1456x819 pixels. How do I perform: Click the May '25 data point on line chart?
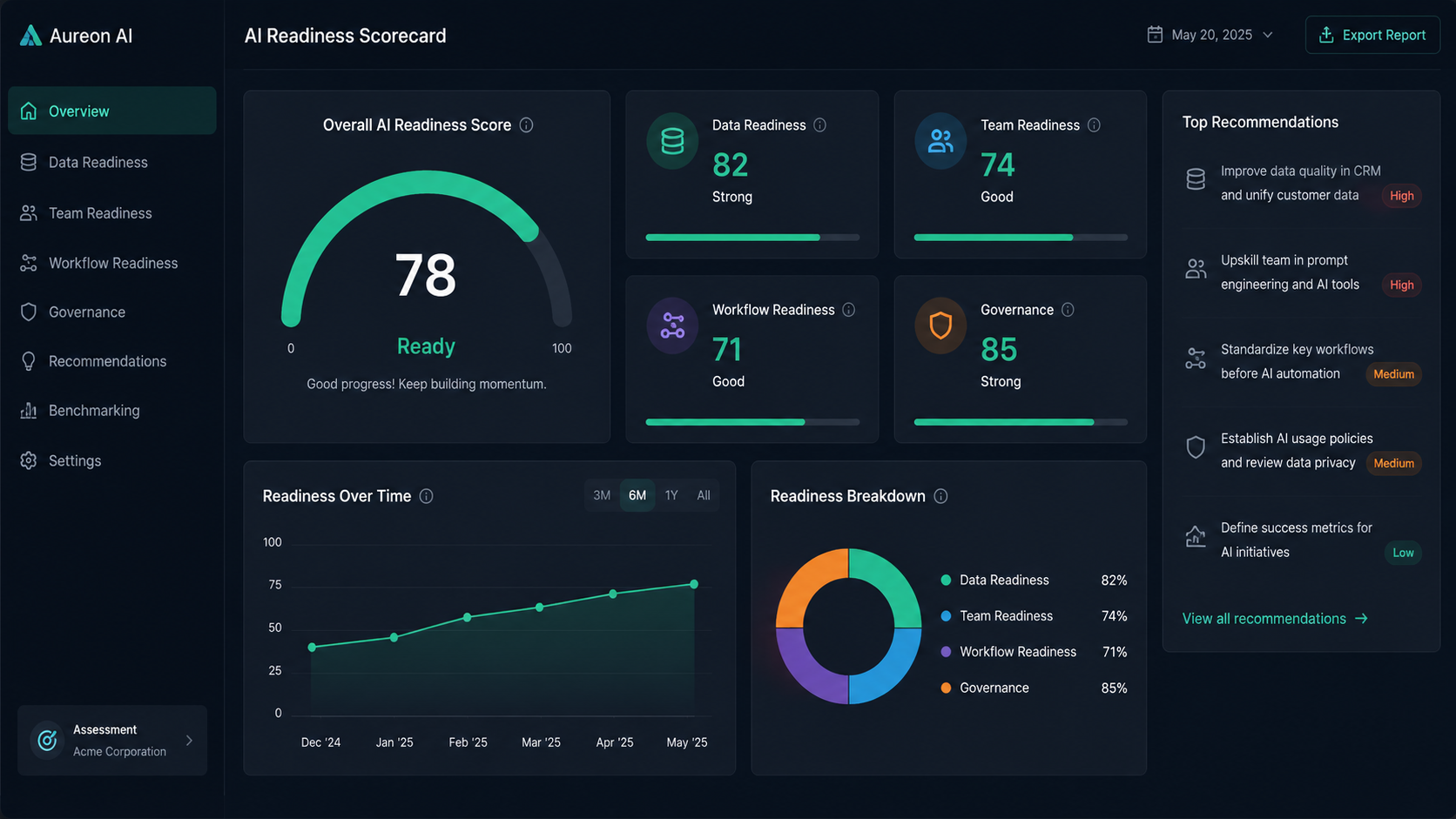[x=694, y=584]
